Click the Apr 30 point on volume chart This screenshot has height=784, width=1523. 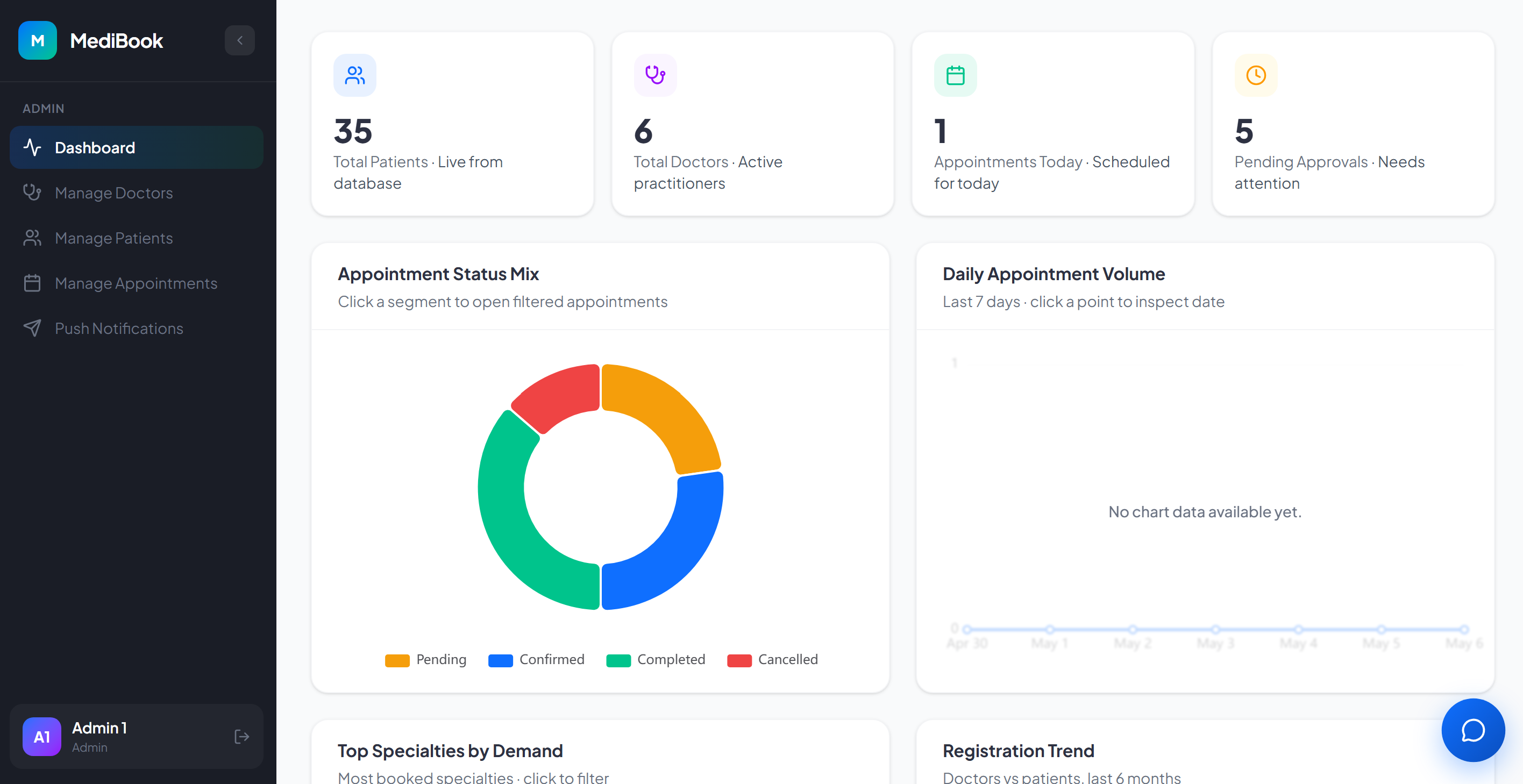[x=967, y=629]
